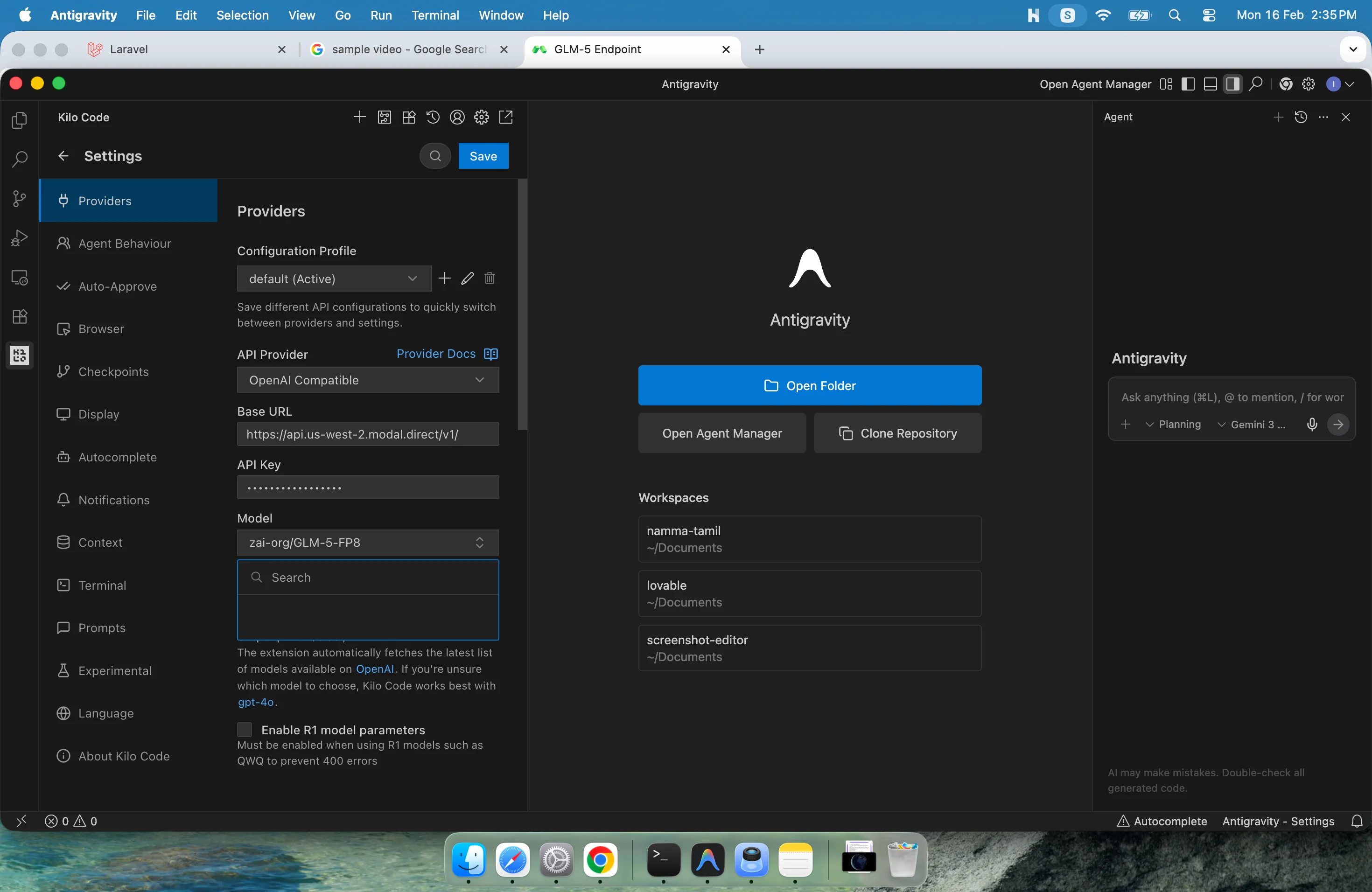The image size is (1372, 892).
Task: Save the provider settings
Action: coord(483,155)
